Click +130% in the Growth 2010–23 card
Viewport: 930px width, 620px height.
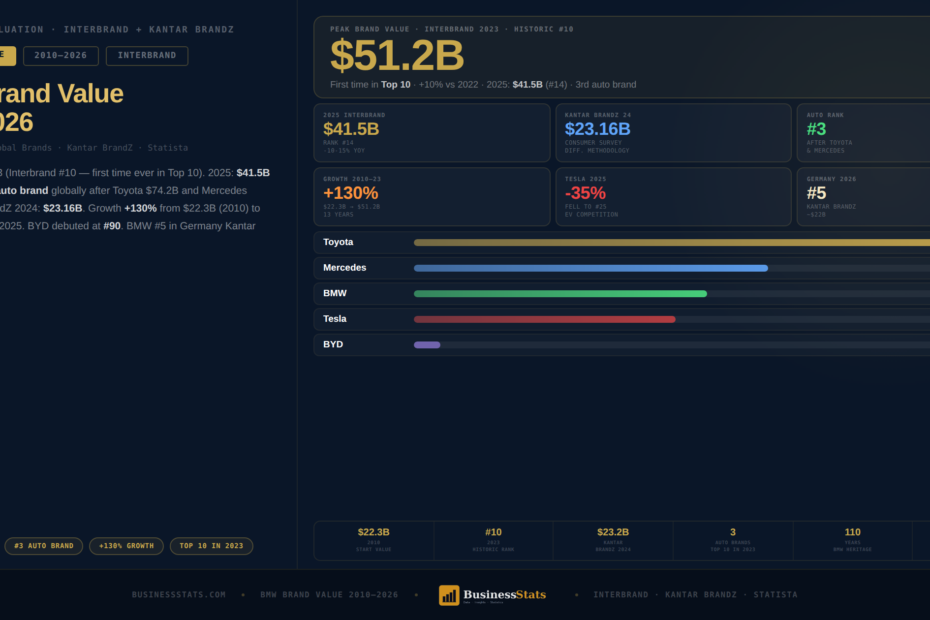click(351, 193)
